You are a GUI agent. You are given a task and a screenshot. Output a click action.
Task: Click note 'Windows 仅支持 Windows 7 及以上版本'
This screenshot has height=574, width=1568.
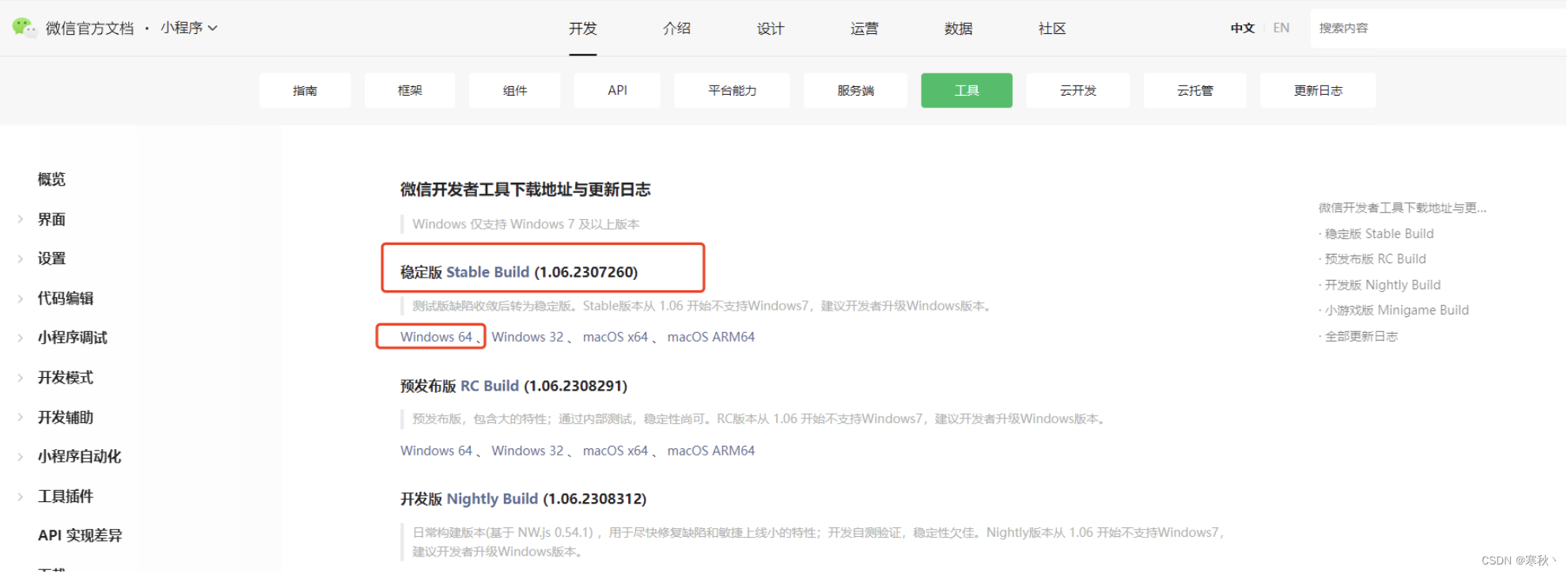coord(526,225)
